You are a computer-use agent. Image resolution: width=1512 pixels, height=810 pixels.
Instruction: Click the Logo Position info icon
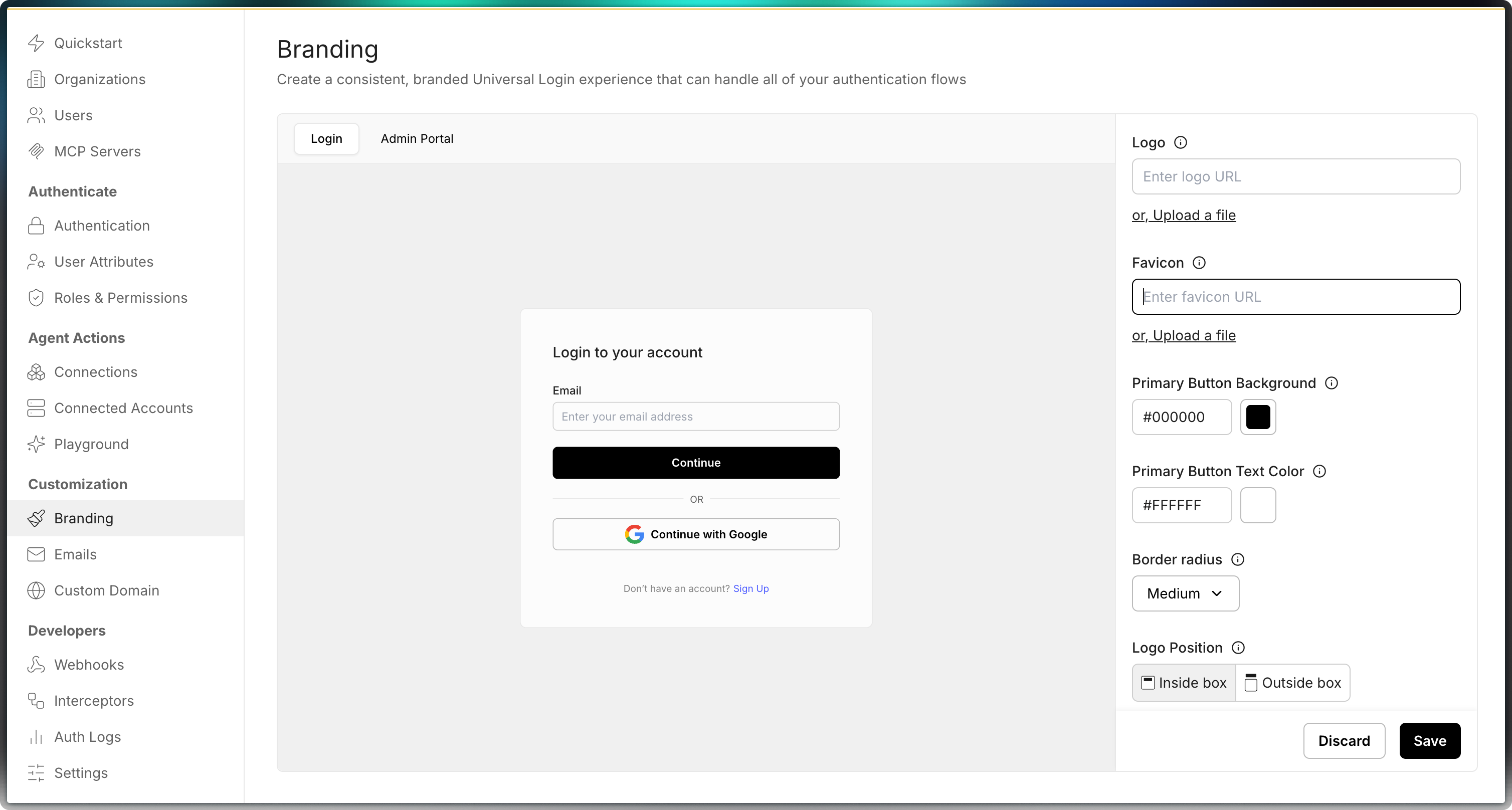[1238, 648]
